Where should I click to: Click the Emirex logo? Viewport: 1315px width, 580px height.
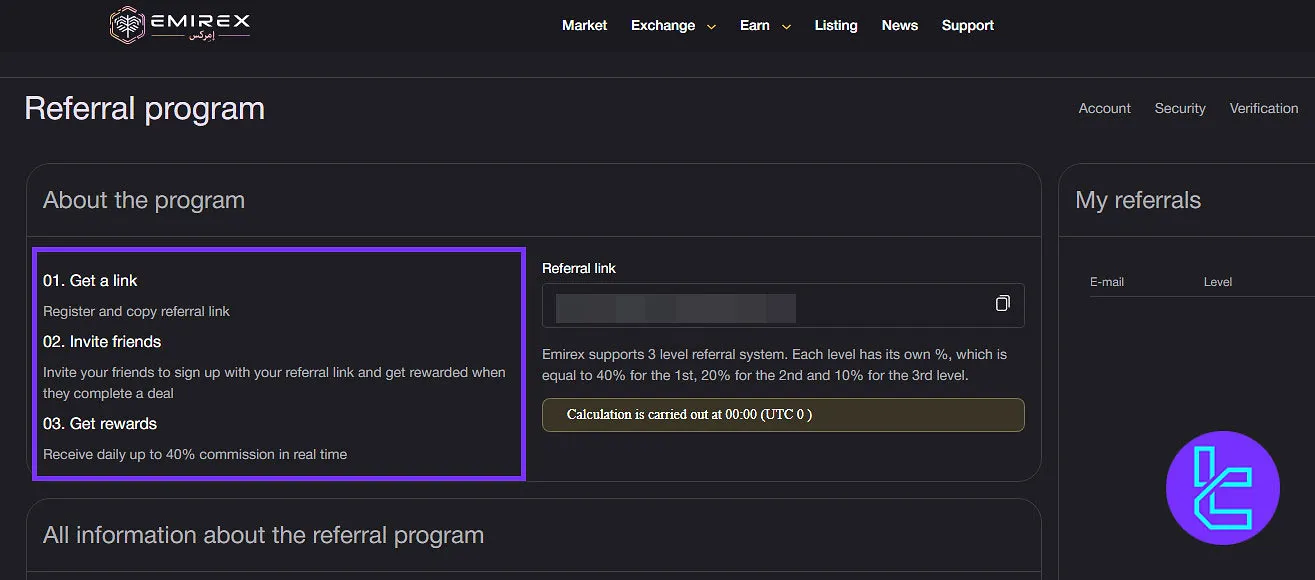click(178, 24)
